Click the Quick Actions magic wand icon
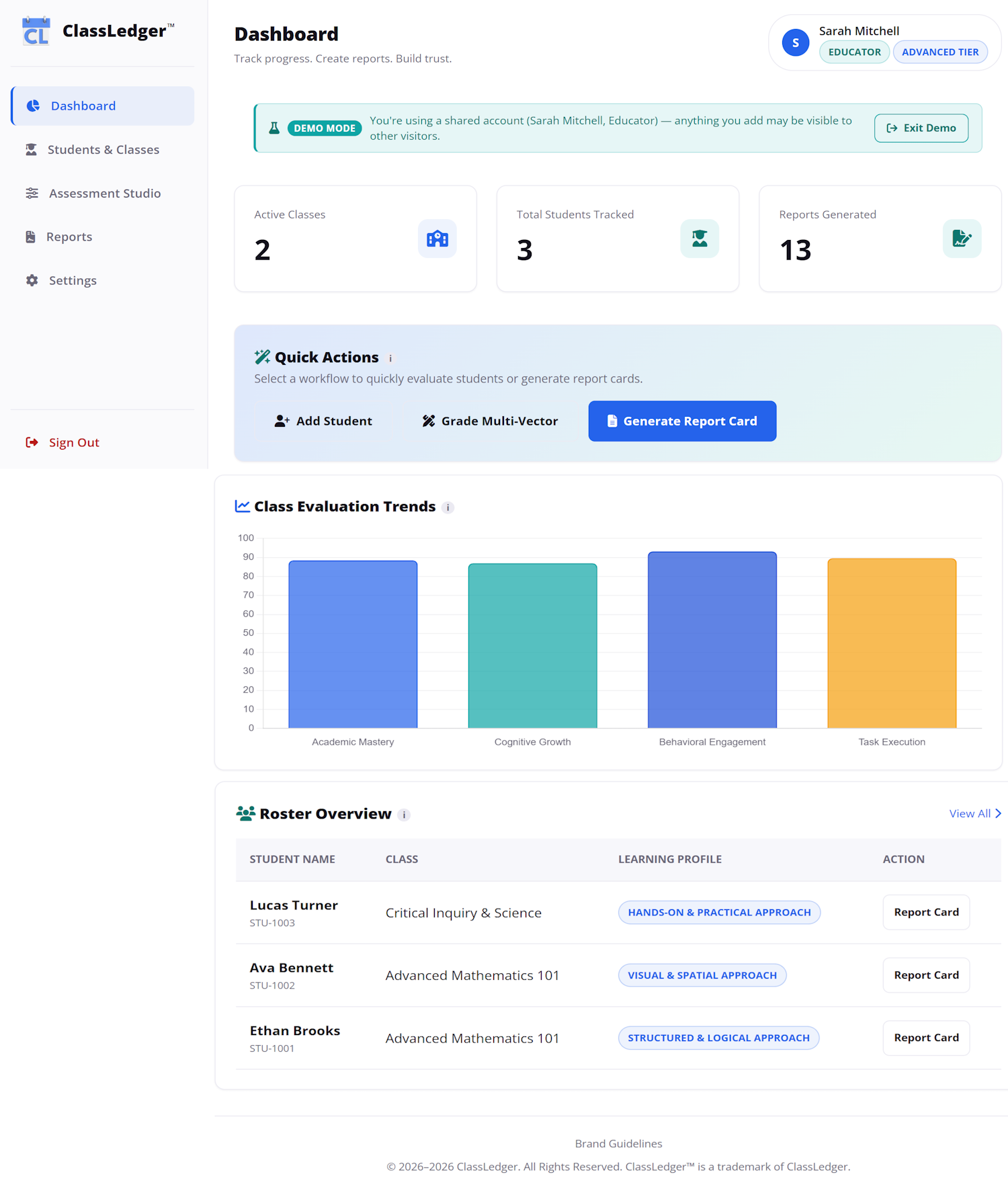Screen dimensions: 1008x1197 point(262,357)
